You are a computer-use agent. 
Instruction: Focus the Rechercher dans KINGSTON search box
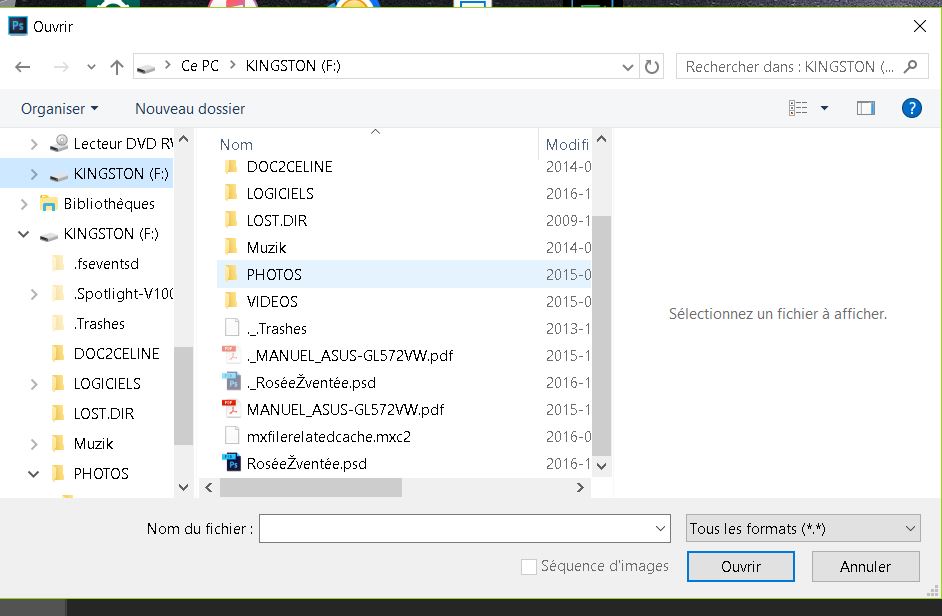[802, 66]
